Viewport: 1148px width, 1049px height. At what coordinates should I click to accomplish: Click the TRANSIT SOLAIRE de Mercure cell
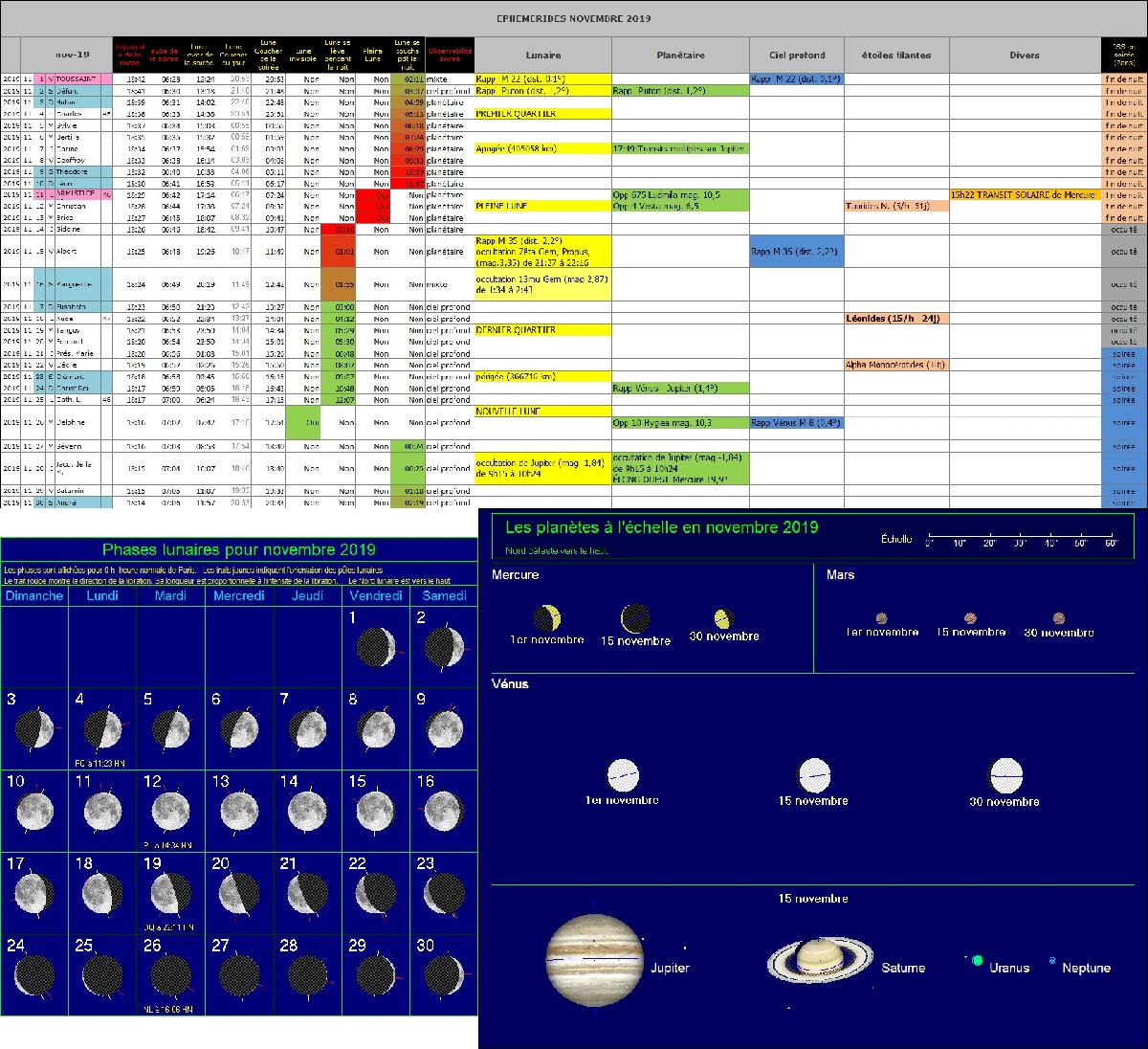coord(1025,194)
